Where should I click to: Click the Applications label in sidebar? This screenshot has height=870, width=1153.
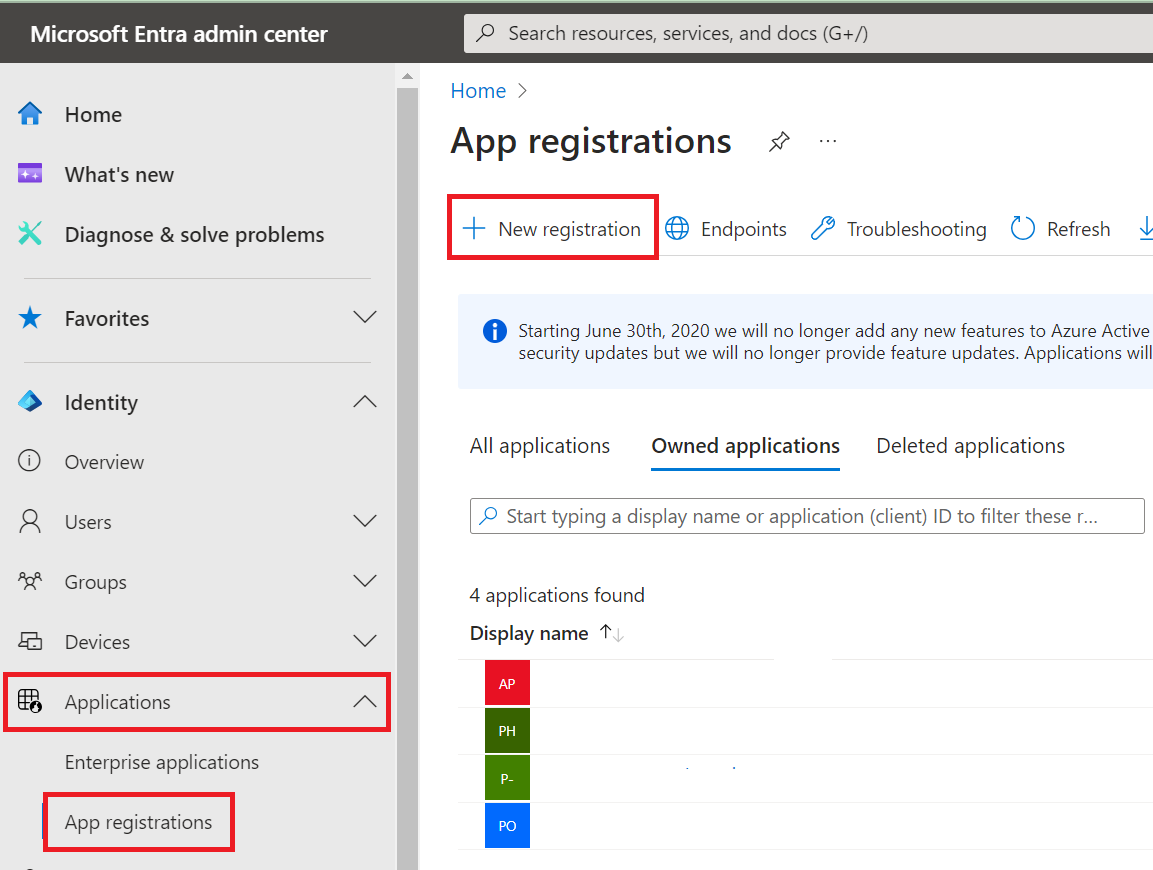coord(118,702)
